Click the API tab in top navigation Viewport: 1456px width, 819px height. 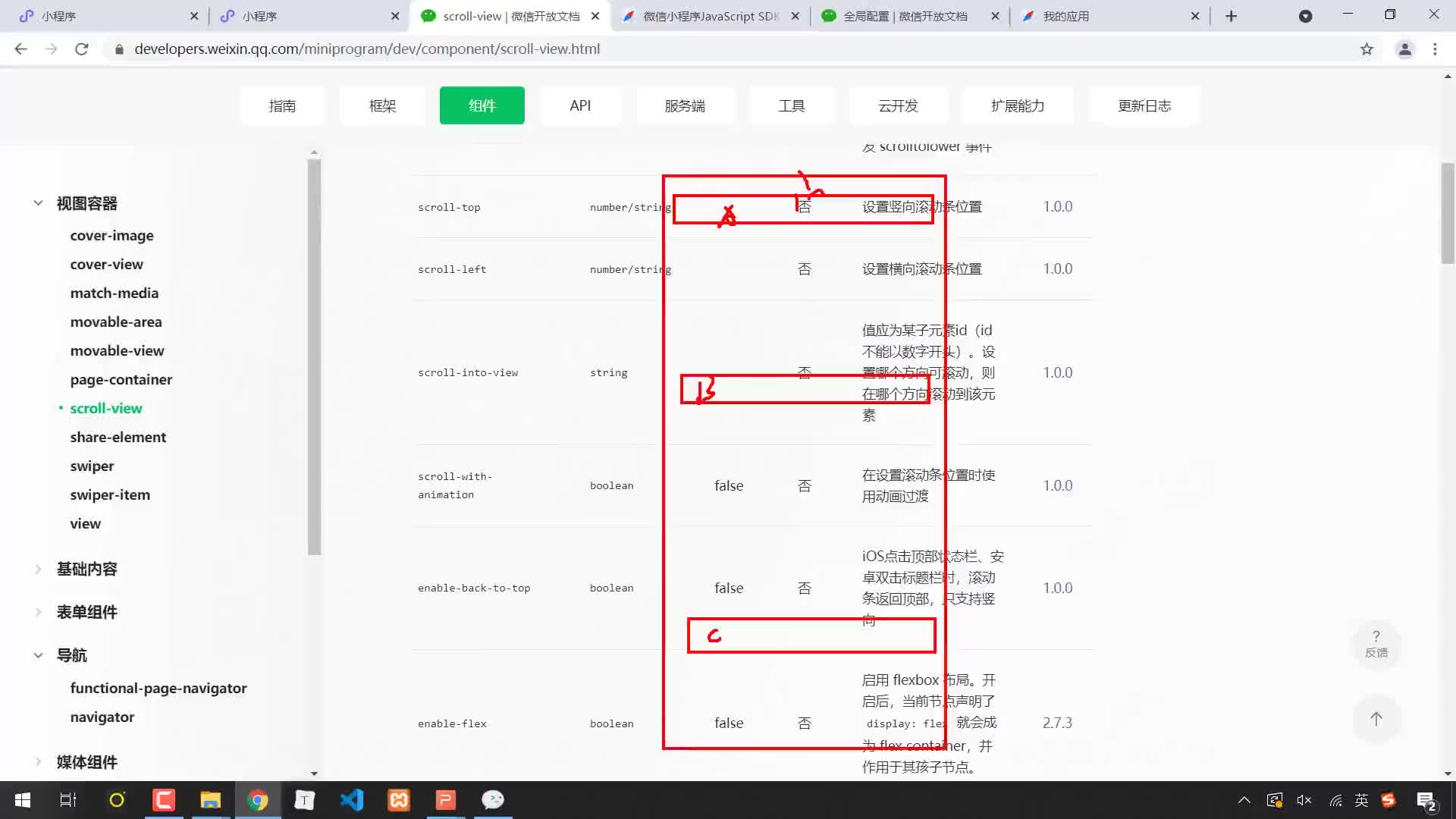point(580,106)
